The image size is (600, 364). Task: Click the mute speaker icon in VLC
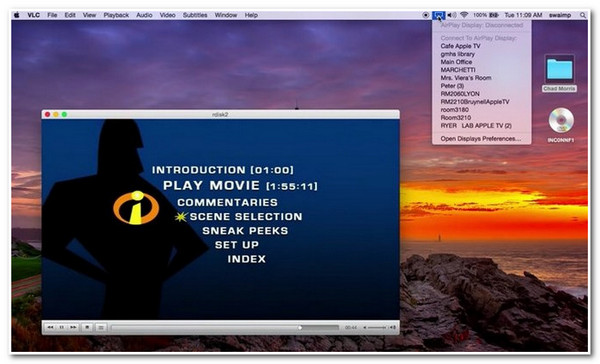point(365,328)
